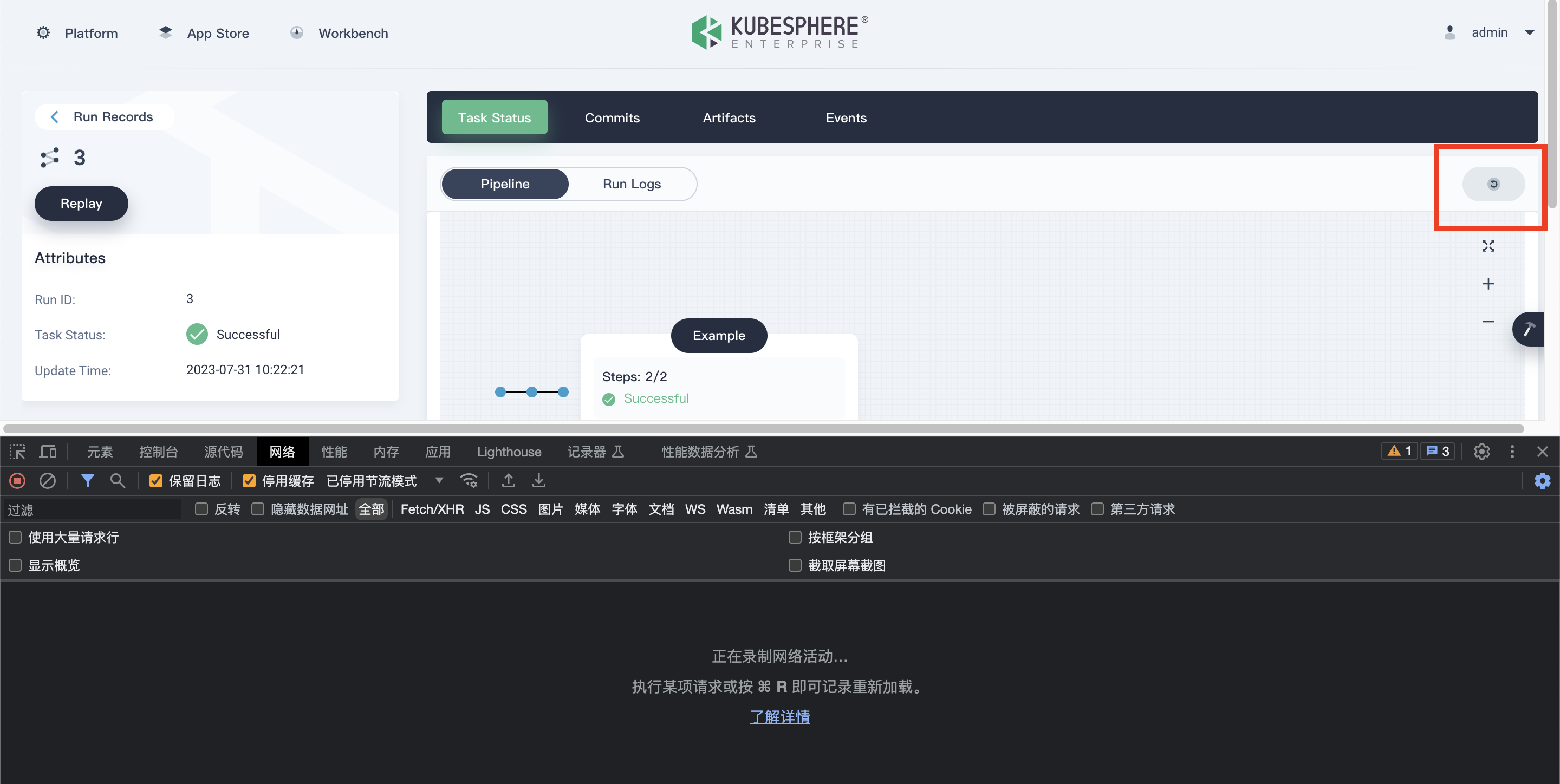1560x784 pixels.
Task: Open the Lighthouse panel
Action: 509,451
